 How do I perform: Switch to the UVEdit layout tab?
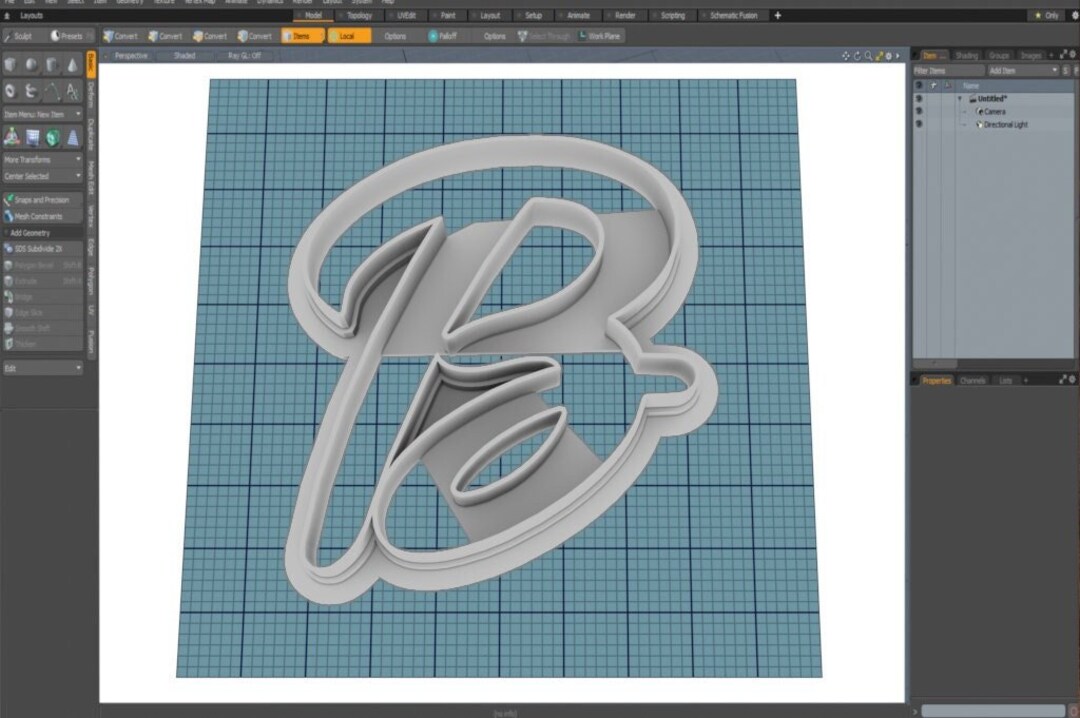coord(406,15)
